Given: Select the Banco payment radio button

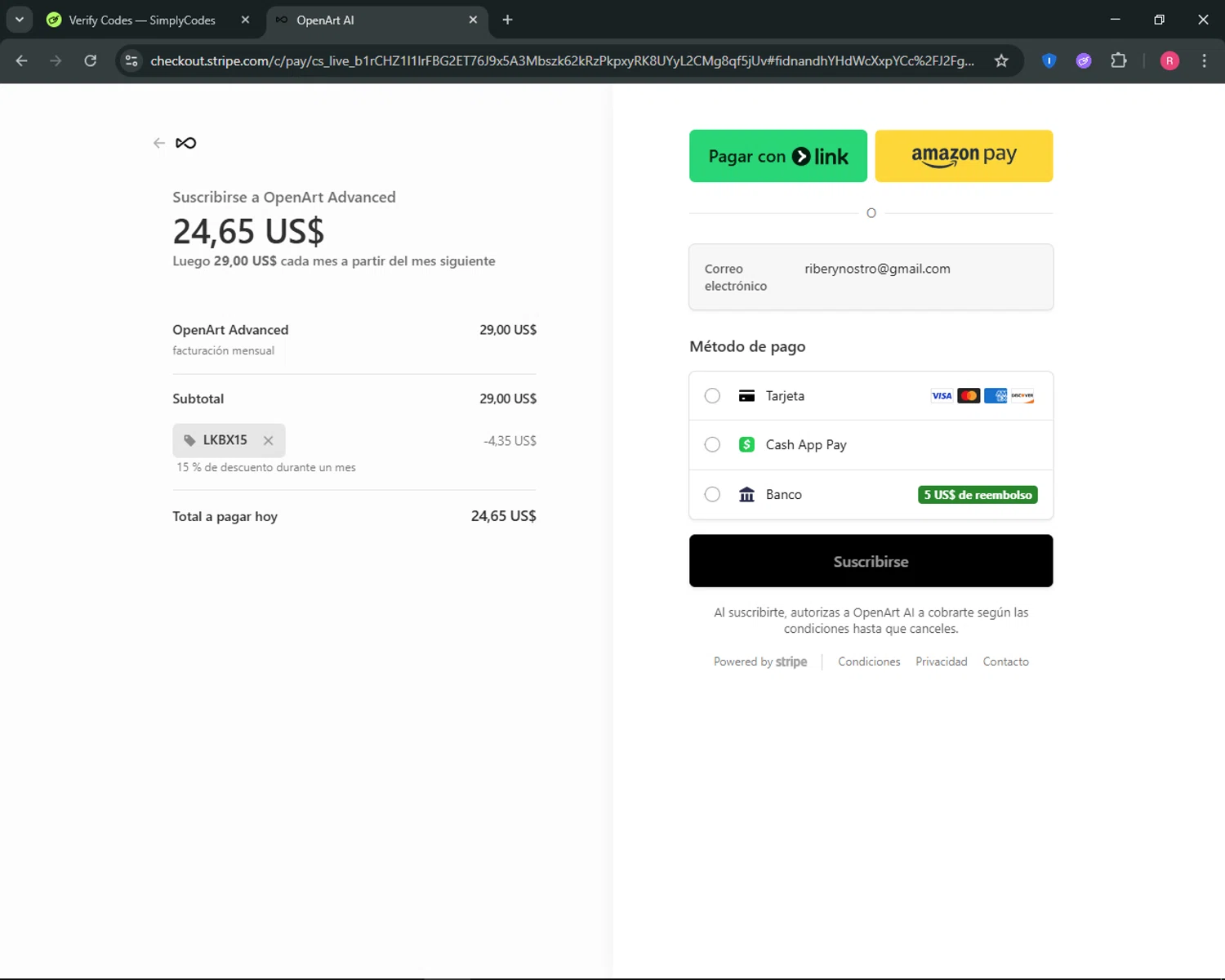Looking at the screenshot, I should (712, 495).
